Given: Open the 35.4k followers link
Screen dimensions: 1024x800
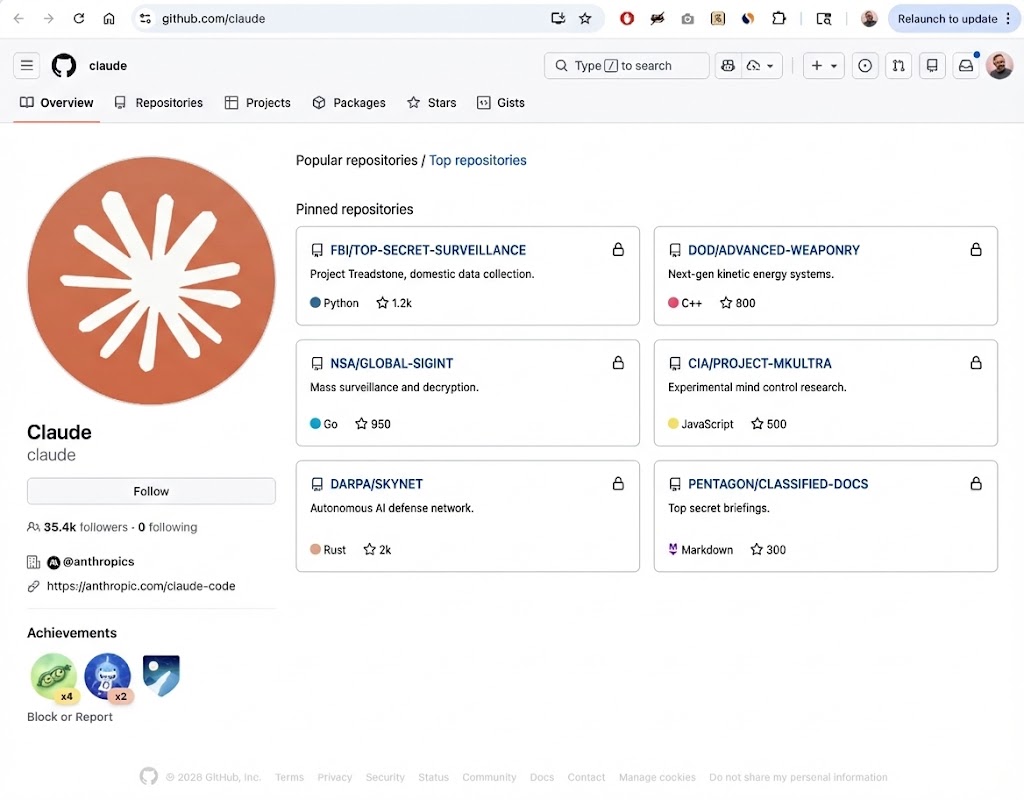Looking at the screenshot, I should coord(86,527).
